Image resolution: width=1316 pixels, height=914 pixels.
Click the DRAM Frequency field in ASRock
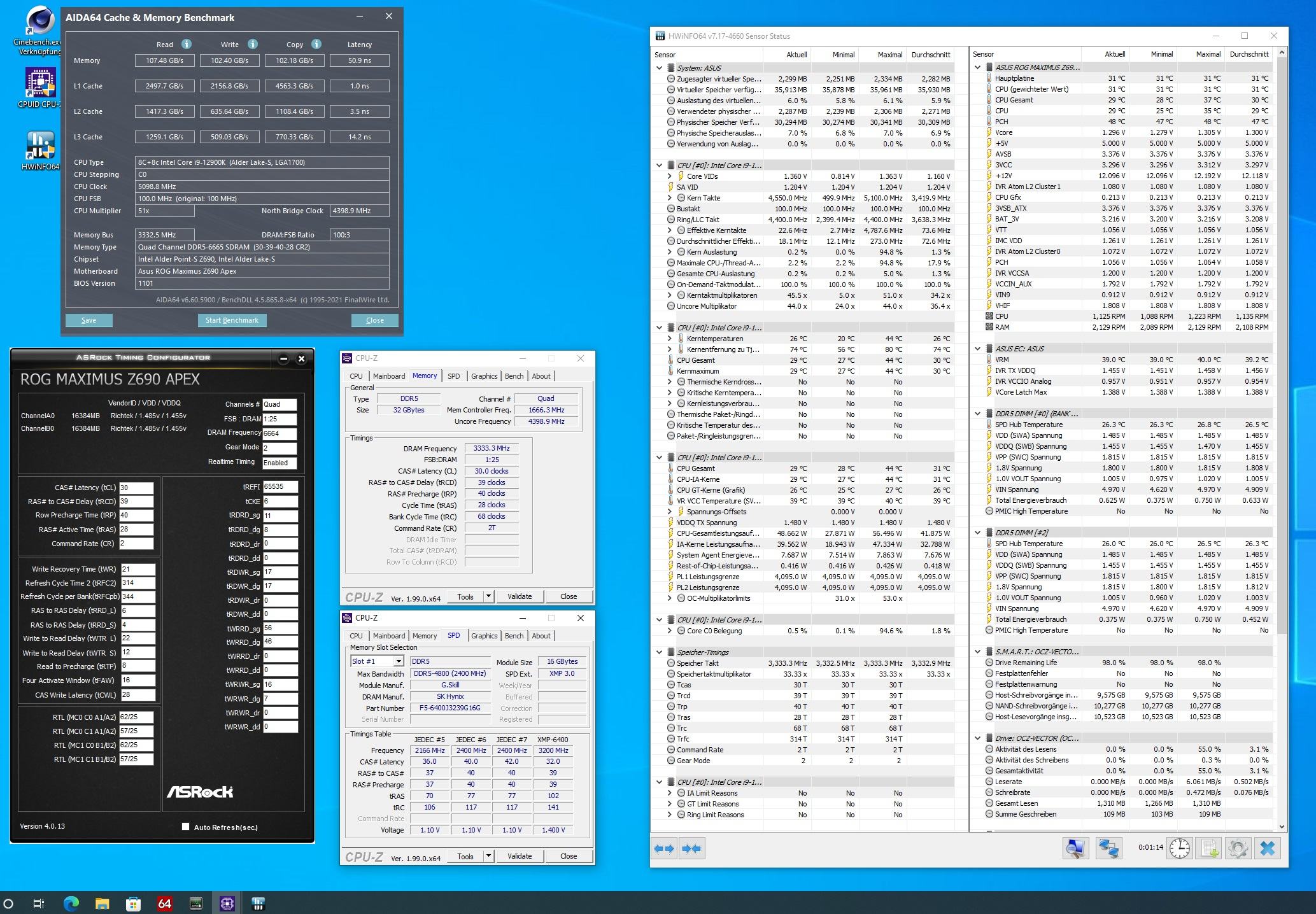pos(279,433)
